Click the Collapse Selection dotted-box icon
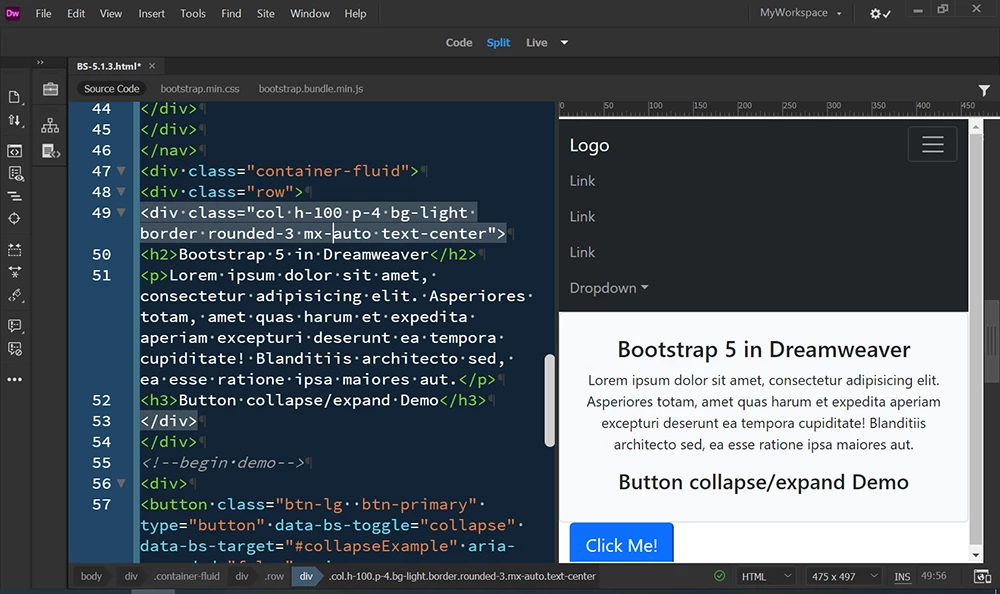 coord(14,249)
